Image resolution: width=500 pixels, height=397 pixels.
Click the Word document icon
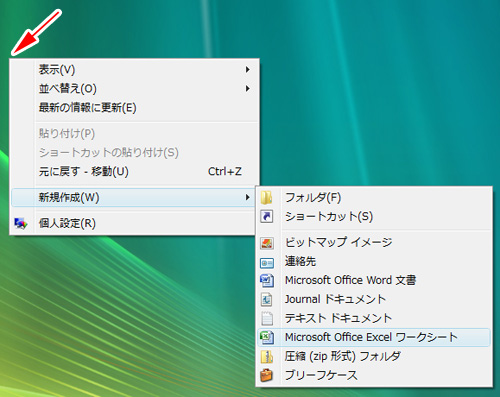267,281
